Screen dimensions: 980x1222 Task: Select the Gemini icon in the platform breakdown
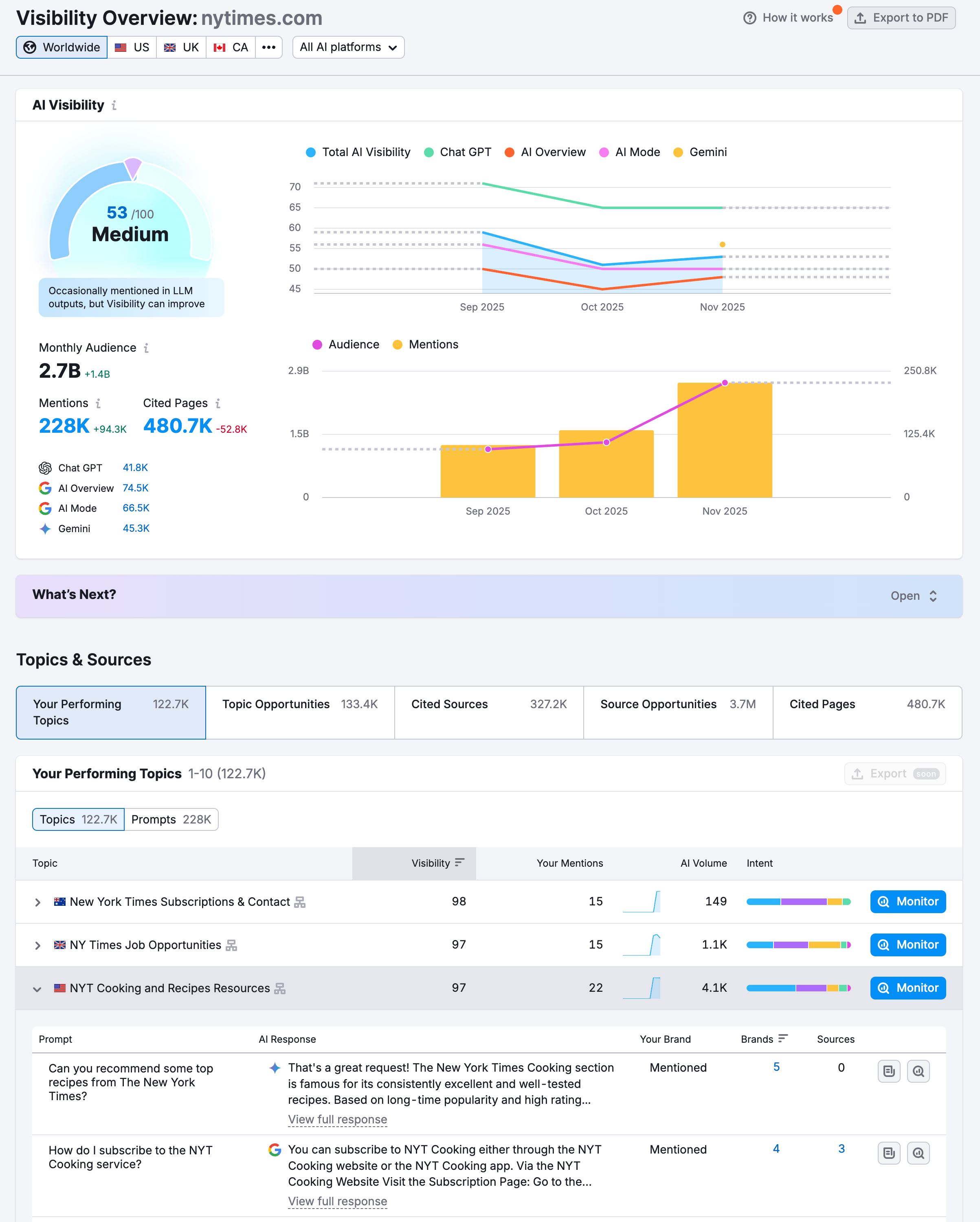[45, 528]
